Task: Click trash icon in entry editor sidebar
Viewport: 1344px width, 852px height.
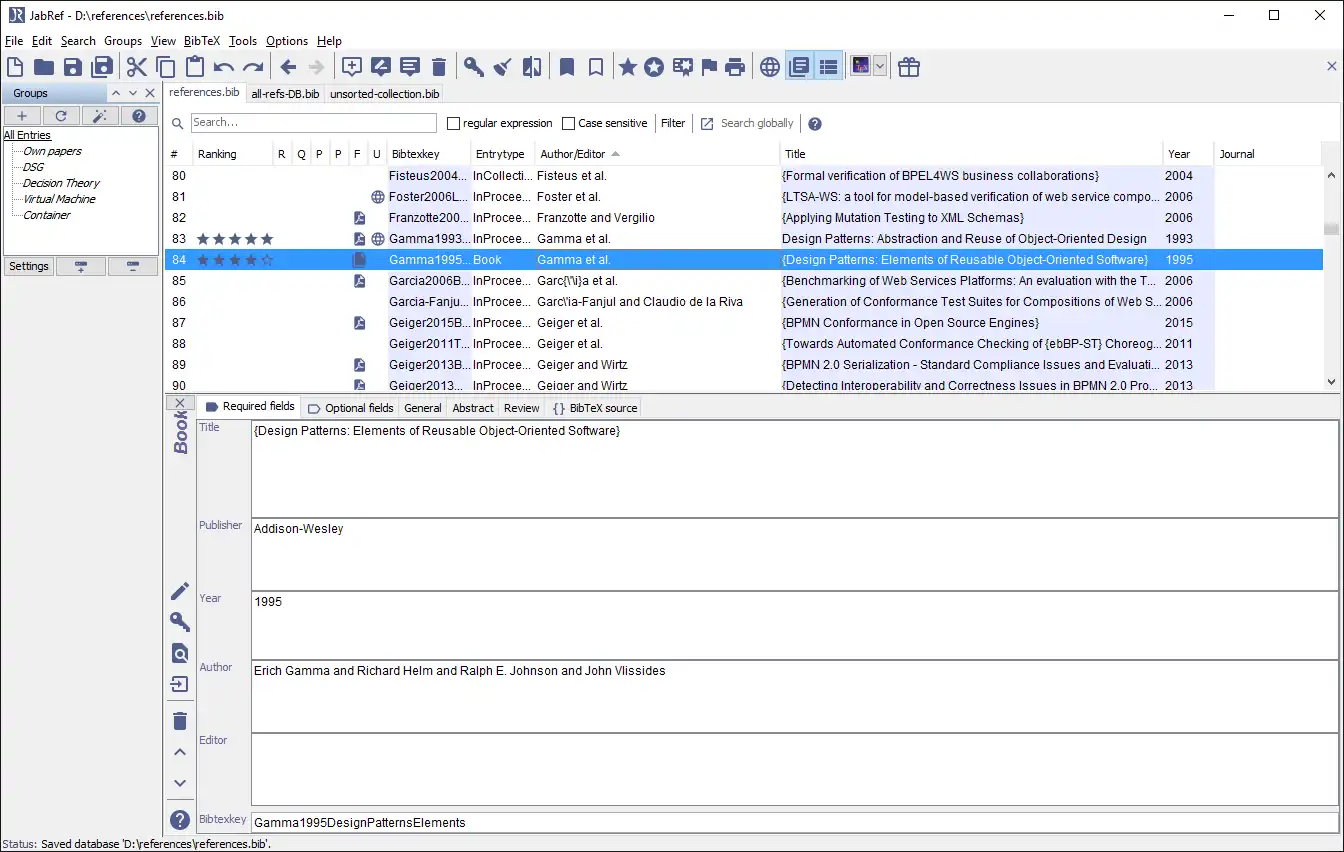Action: tap(180, 721)
